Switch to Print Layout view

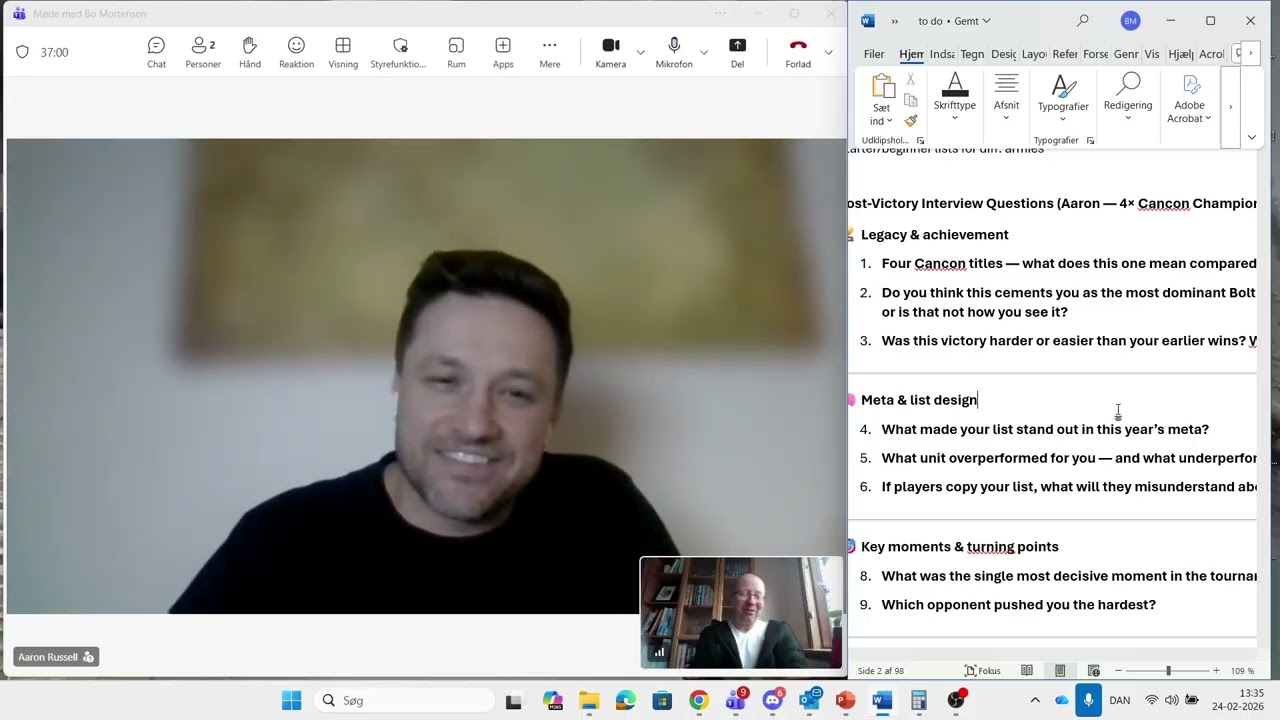[1060, 671]
